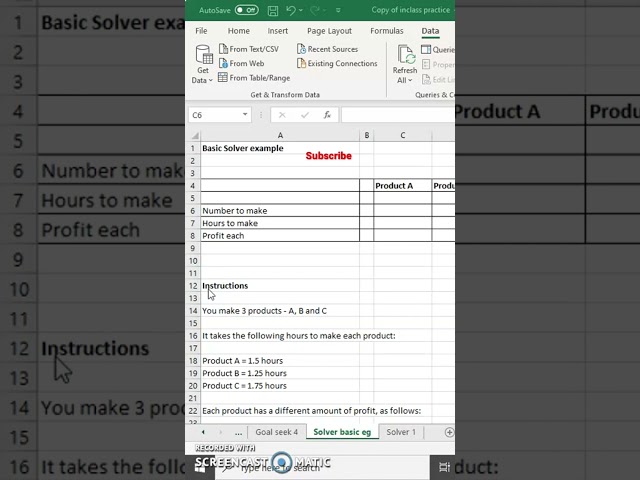Click the Redo arrow icon
The image size is (640, 480).
[x=315, y=10]
